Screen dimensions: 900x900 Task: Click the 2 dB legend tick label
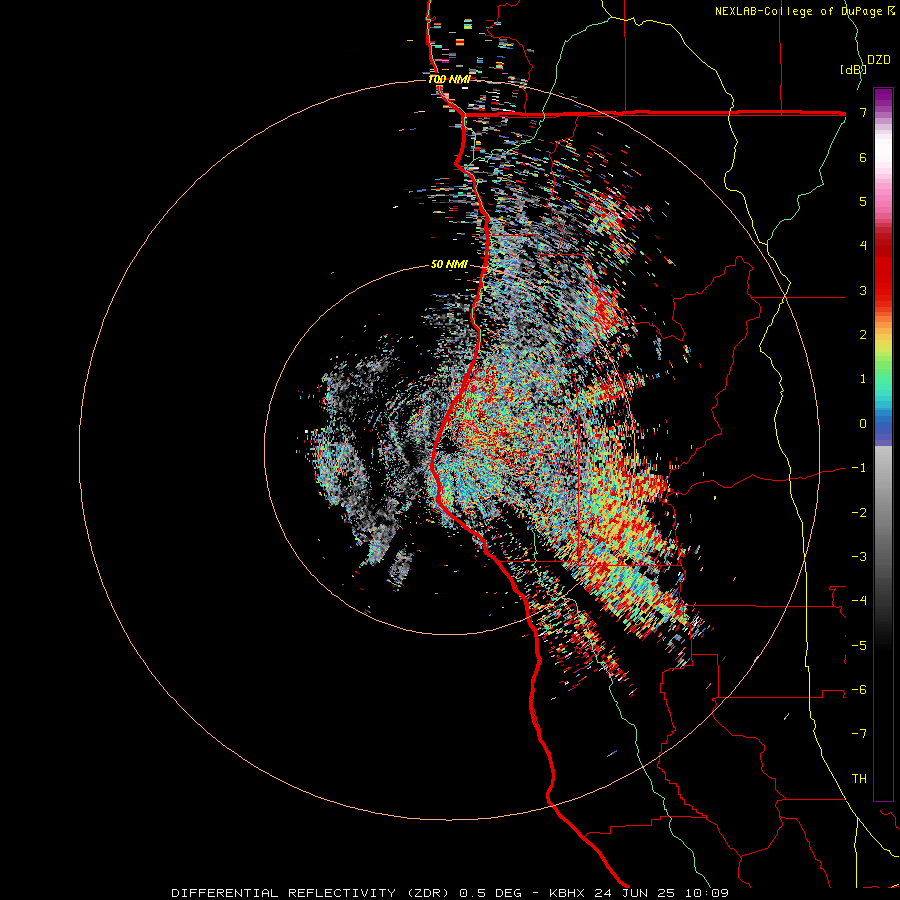863,335
